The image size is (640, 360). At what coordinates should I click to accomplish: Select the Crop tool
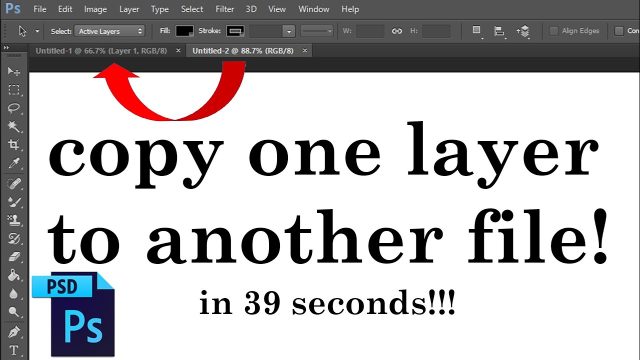tap(13, 145)
